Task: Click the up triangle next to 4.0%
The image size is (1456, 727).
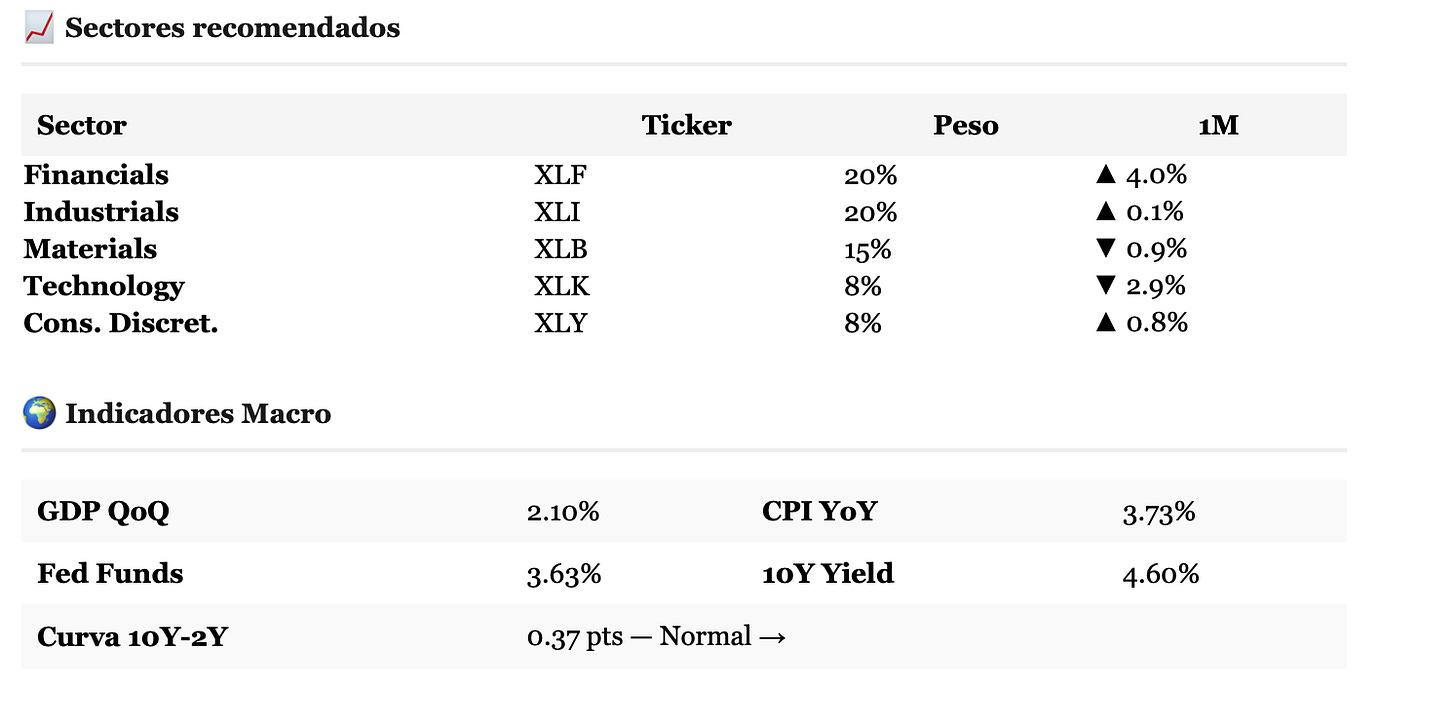Action: click(x=1105, y=175)
